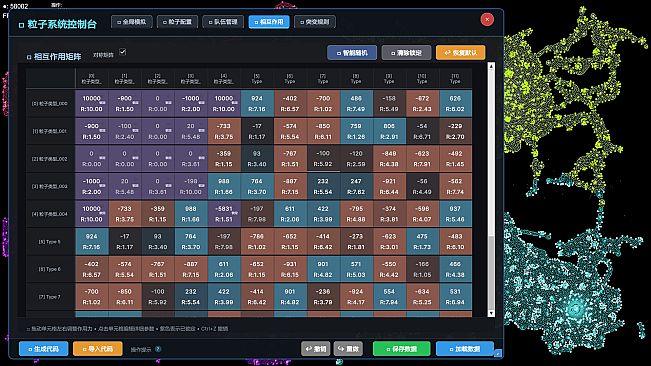Switch to the 全局模拟 tab
The height and width of the screenshot is (366, 651).
[132, 22]
